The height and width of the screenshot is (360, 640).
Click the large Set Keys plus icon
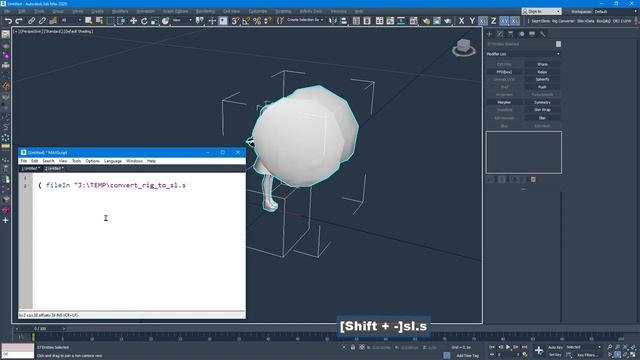tap(539, 351)
